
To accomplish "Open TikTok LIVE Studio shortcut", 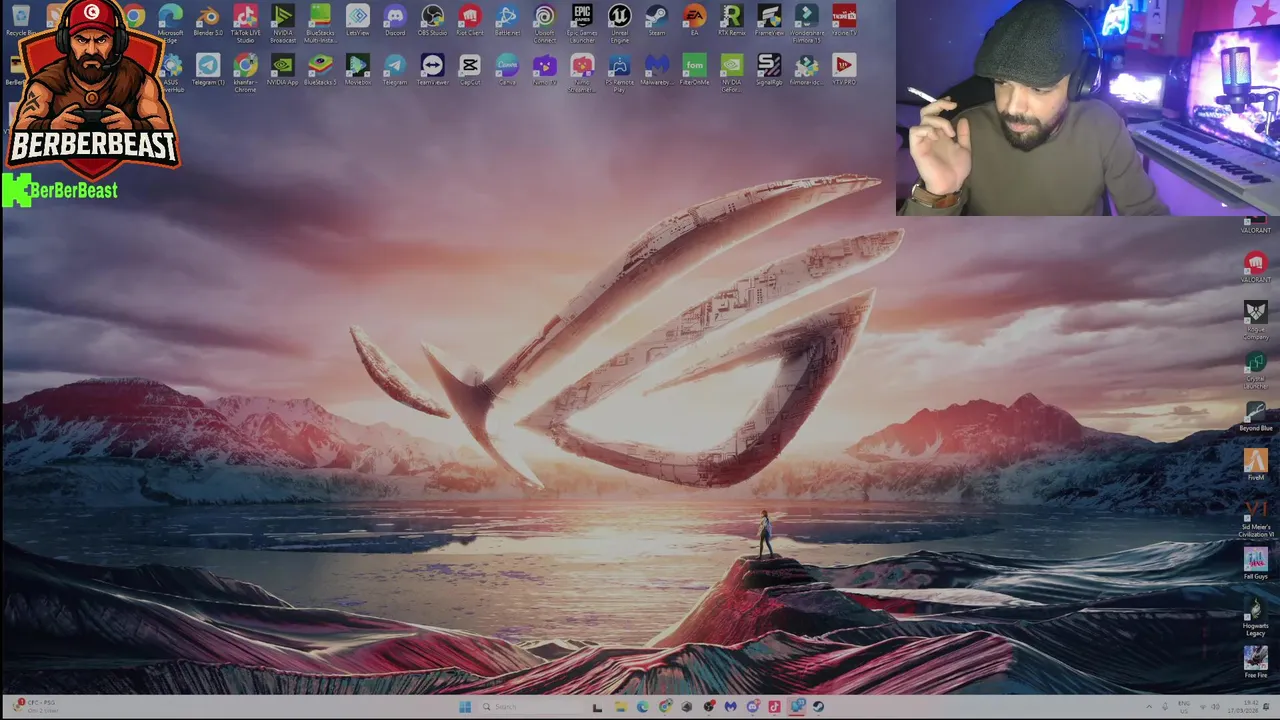I will pos(245,24).
